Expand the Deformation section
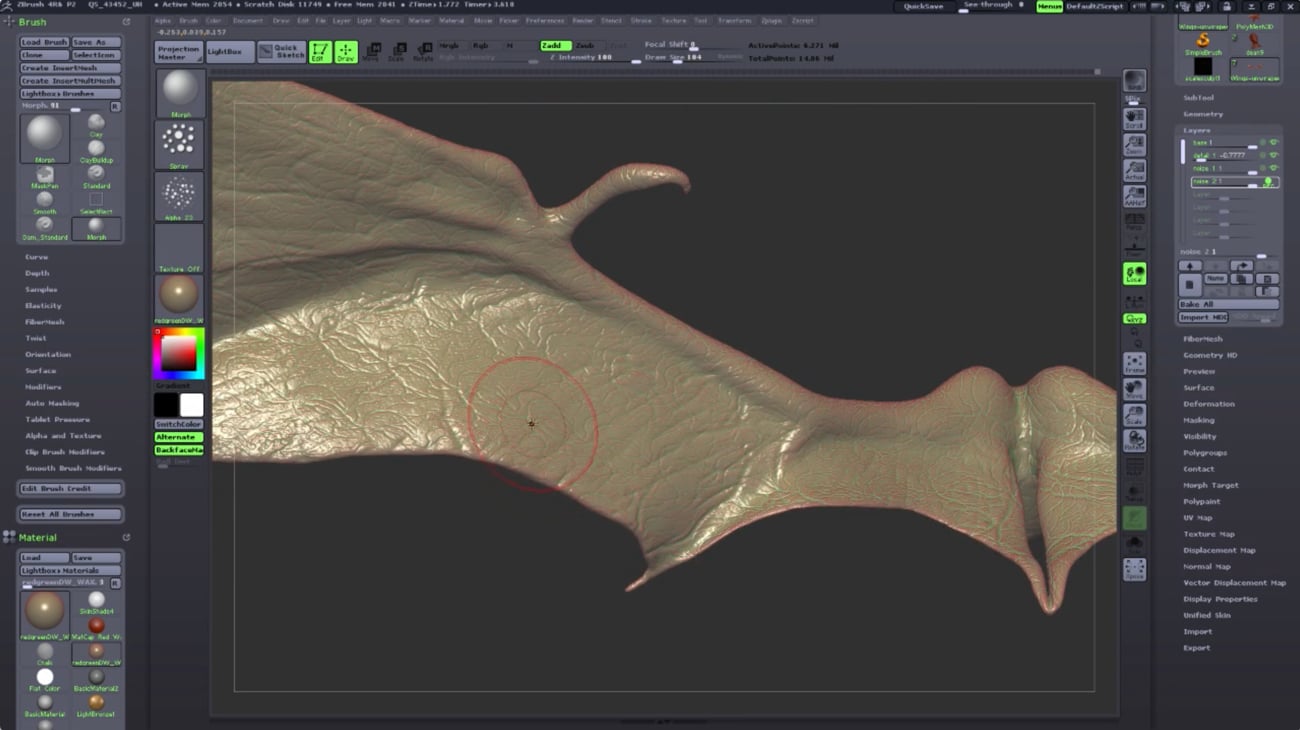 pos(1209,404)
